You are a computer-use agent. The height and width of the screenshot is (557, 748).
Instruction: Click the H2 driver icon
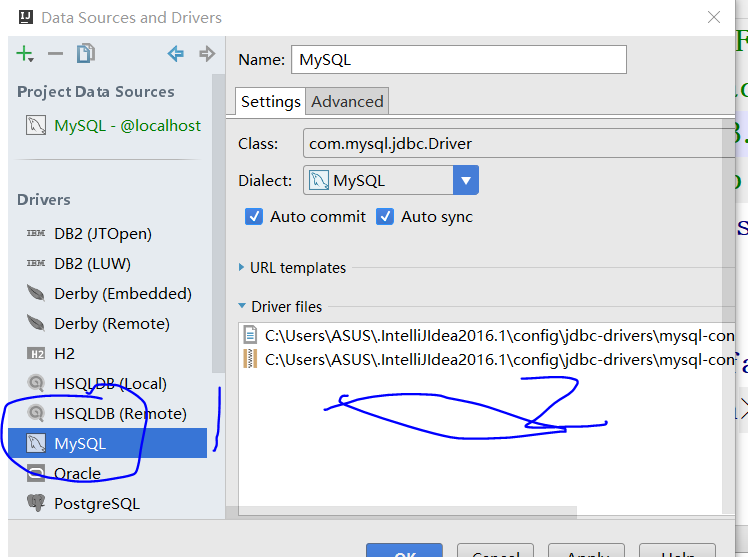(36, 354)
